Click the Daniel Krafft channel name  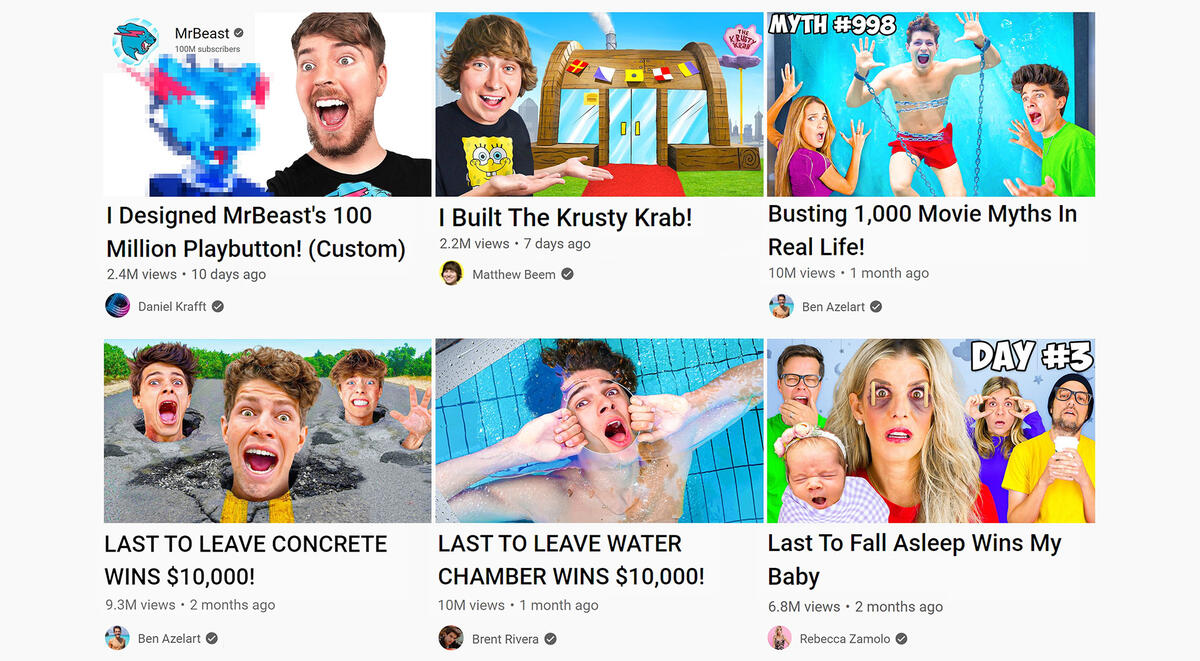172,307
